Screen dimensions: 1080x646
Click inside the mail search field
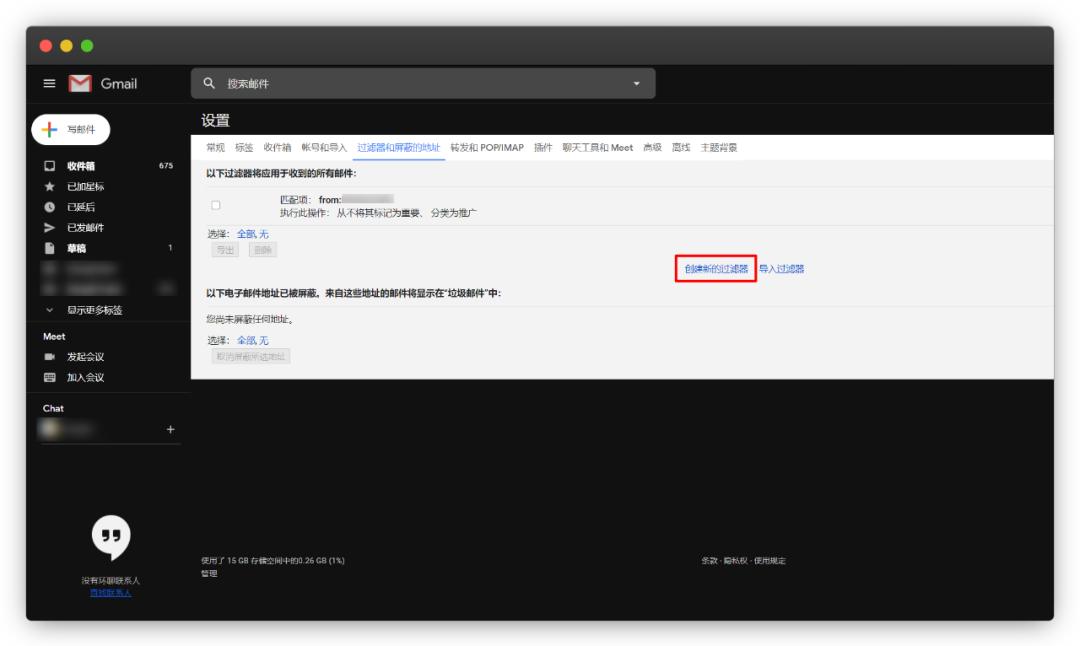pos(400,84)
